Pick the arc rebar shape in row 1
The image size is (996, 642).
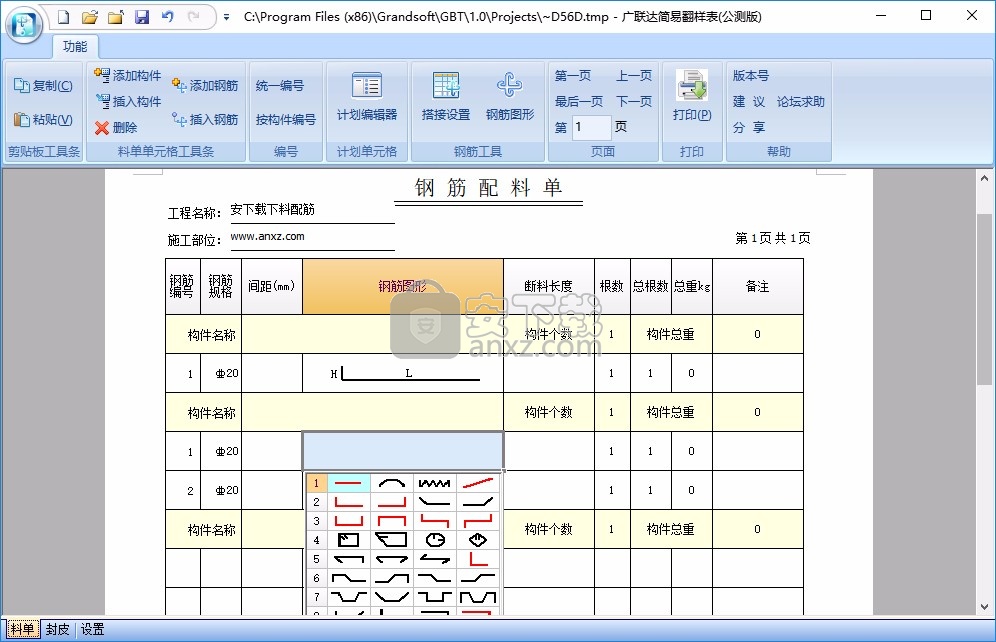click(x=391, y=483)
